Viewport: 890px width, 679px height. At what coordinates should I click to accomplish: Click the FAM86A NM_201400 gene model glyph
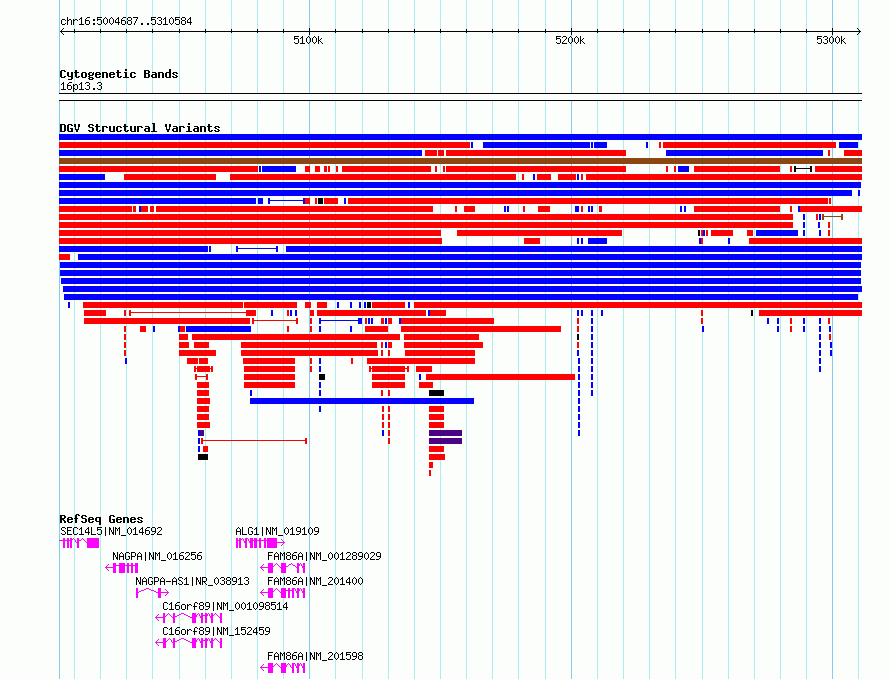pyautogui.click(x=283, y=593)
